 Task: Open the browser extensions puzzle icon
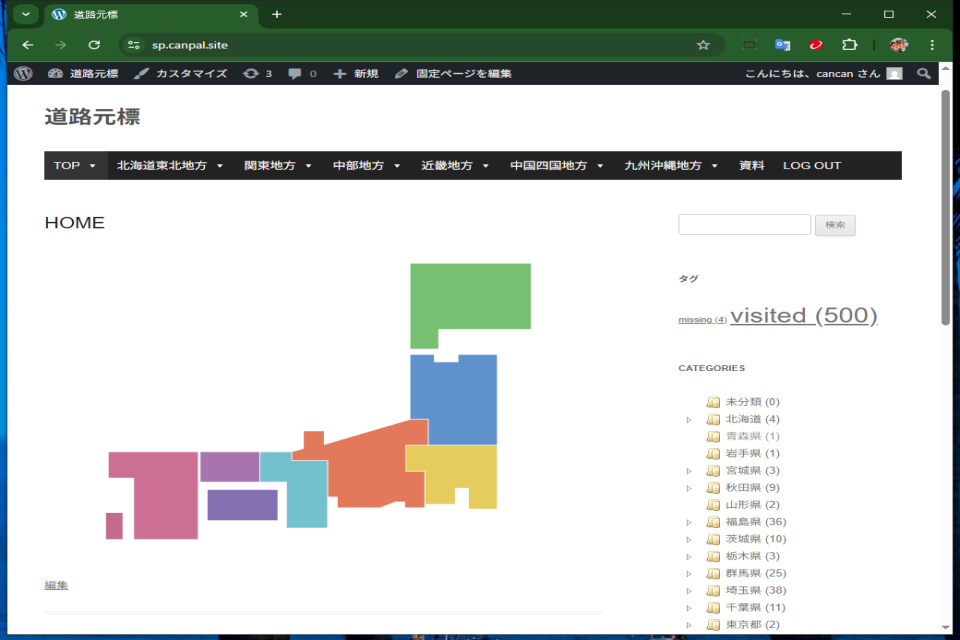pyautogui.click(x=850, y=45)
